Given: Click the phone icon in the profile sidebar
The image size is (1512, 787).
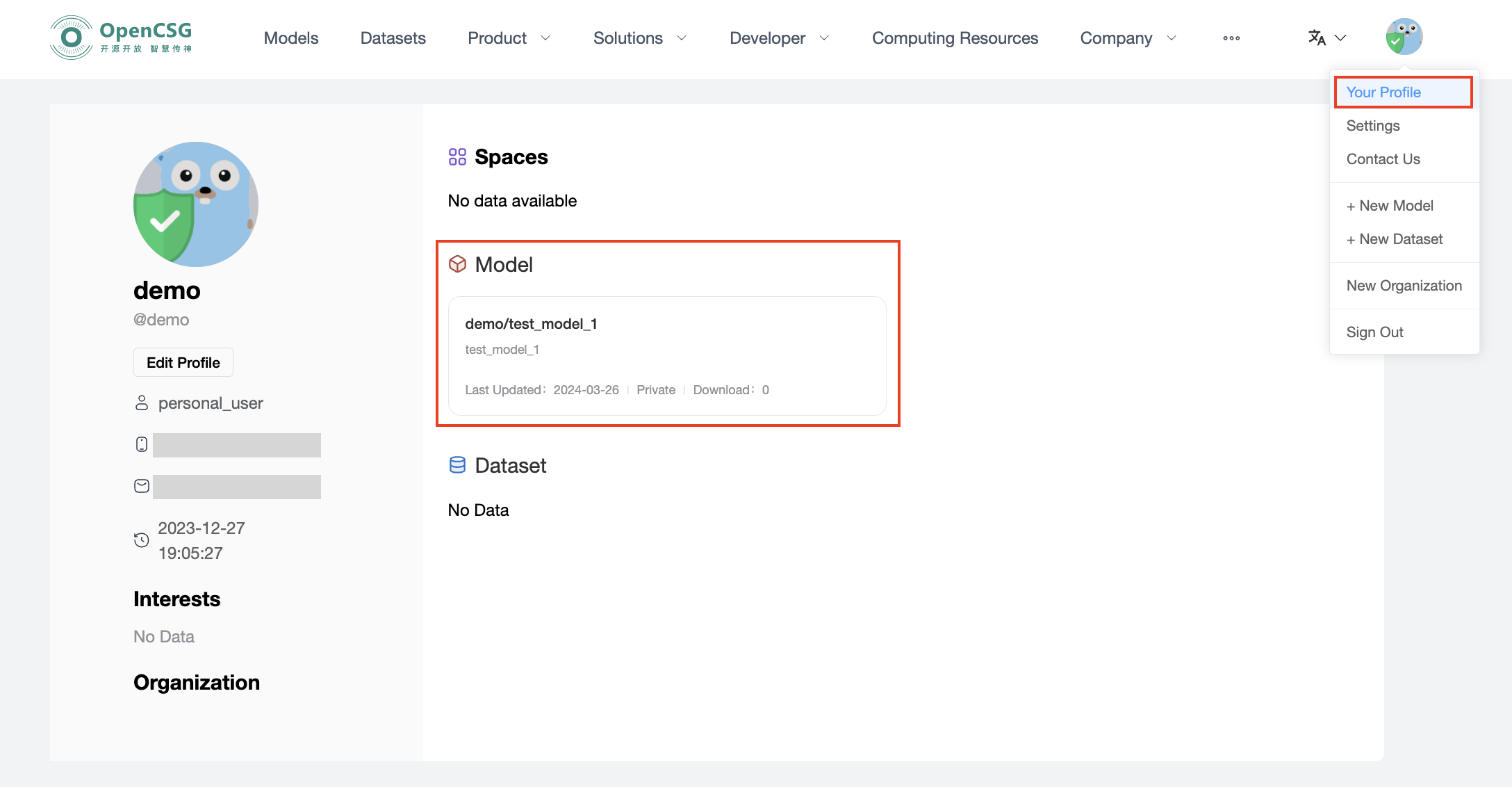Looking at the screenshot, I should tap(141, 444).
